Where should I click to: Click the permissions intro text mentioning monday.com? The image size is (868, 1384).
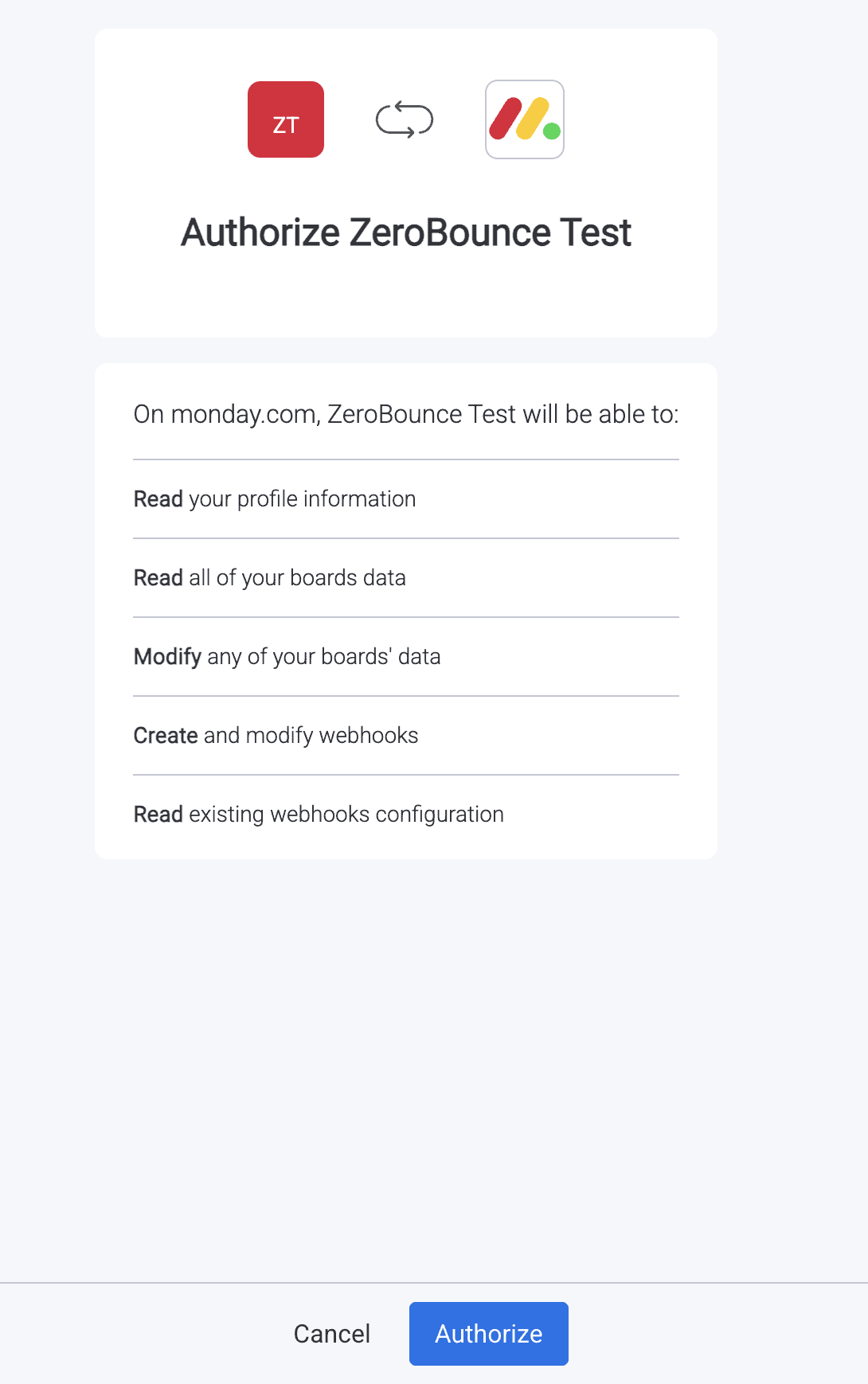coord(407,413)
